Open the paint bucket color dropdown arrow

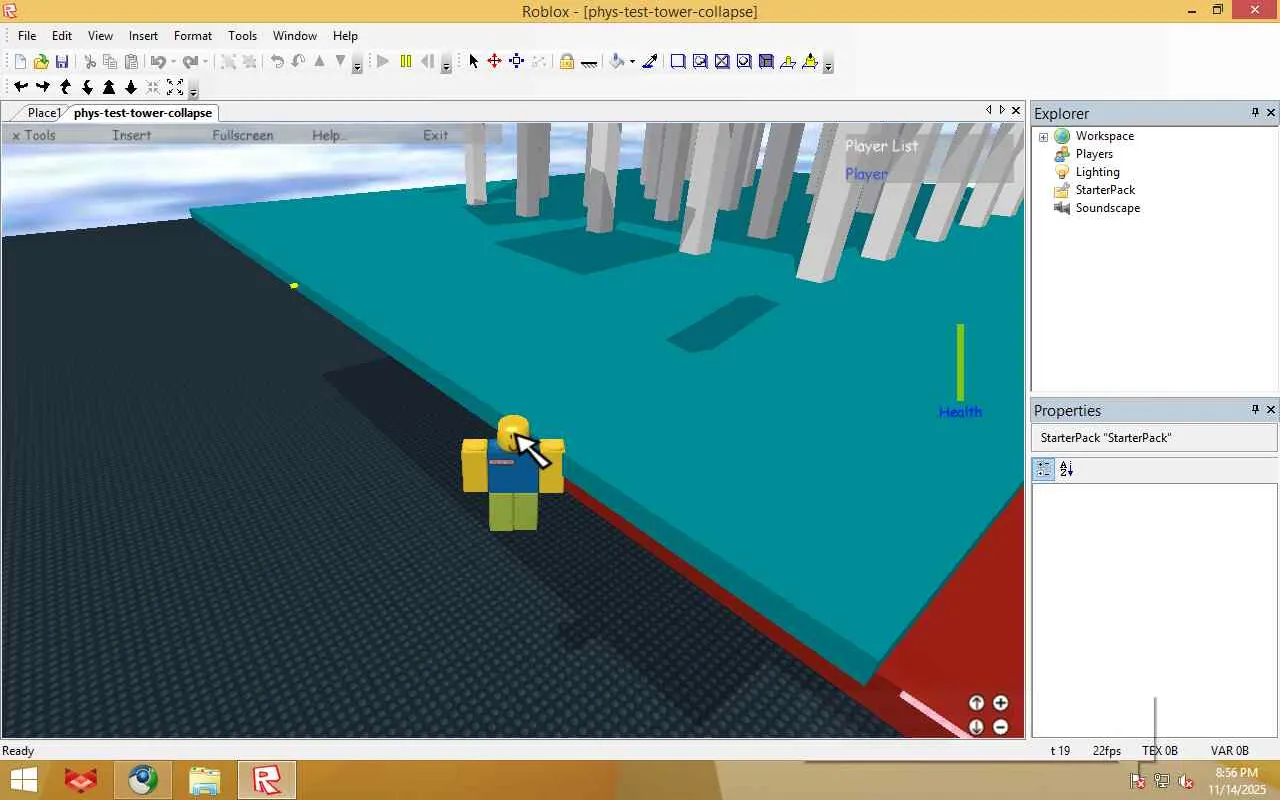point(632,62)
